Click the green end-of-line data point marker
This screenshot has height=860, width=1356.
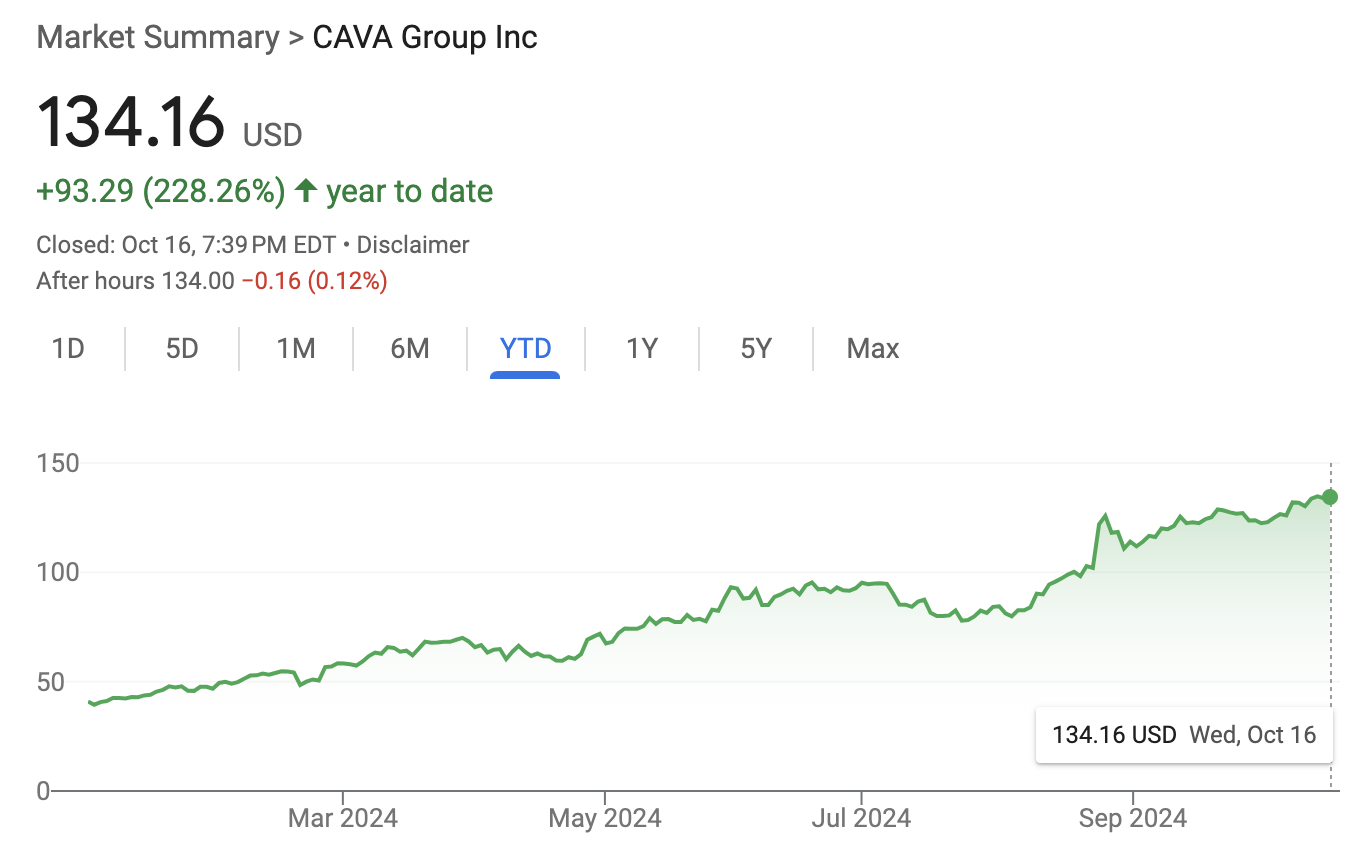point(1330,497)
